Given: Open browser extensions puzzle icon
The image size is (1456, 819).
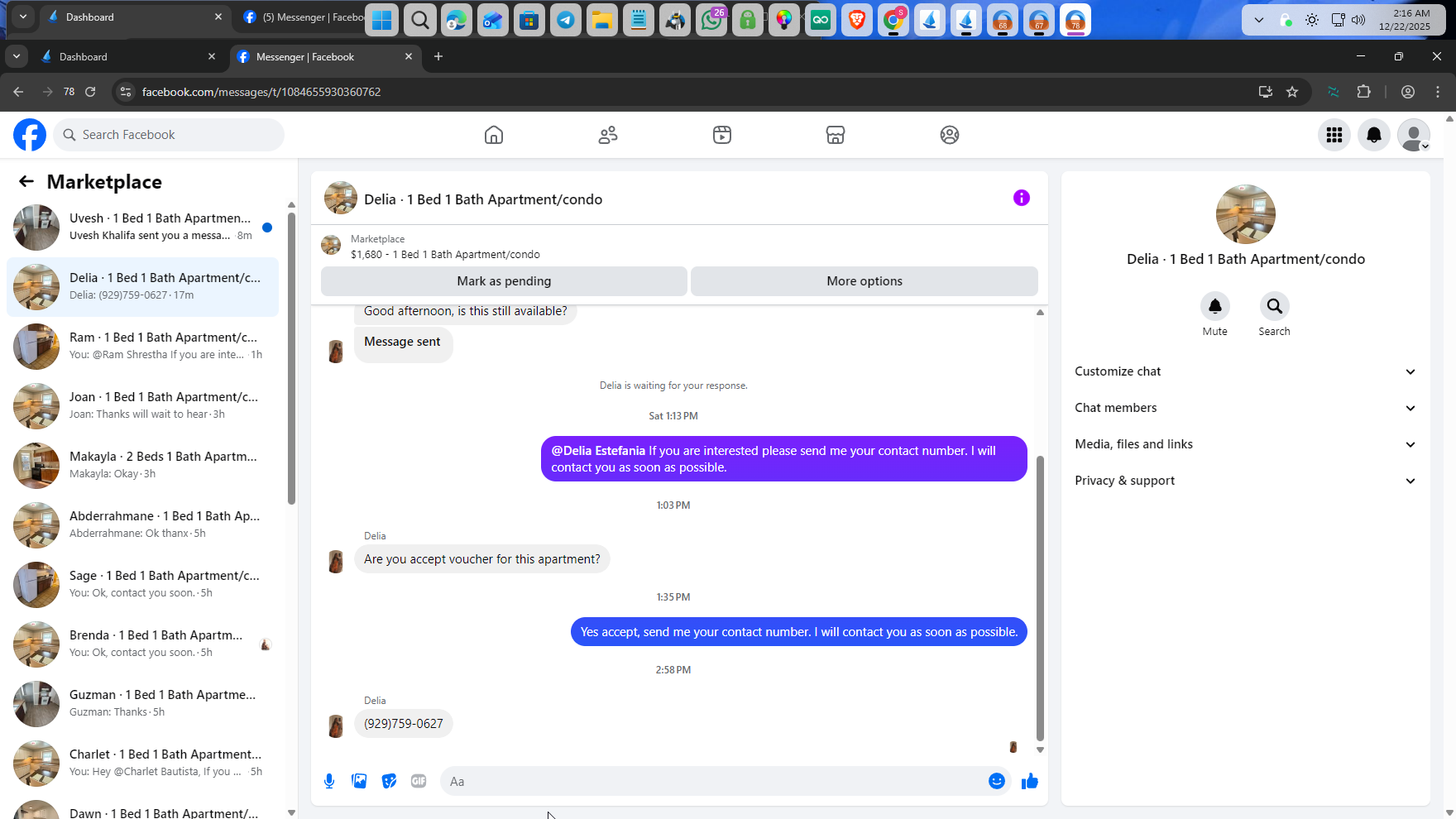Looking at the screenshot, I should point(1364,92).
